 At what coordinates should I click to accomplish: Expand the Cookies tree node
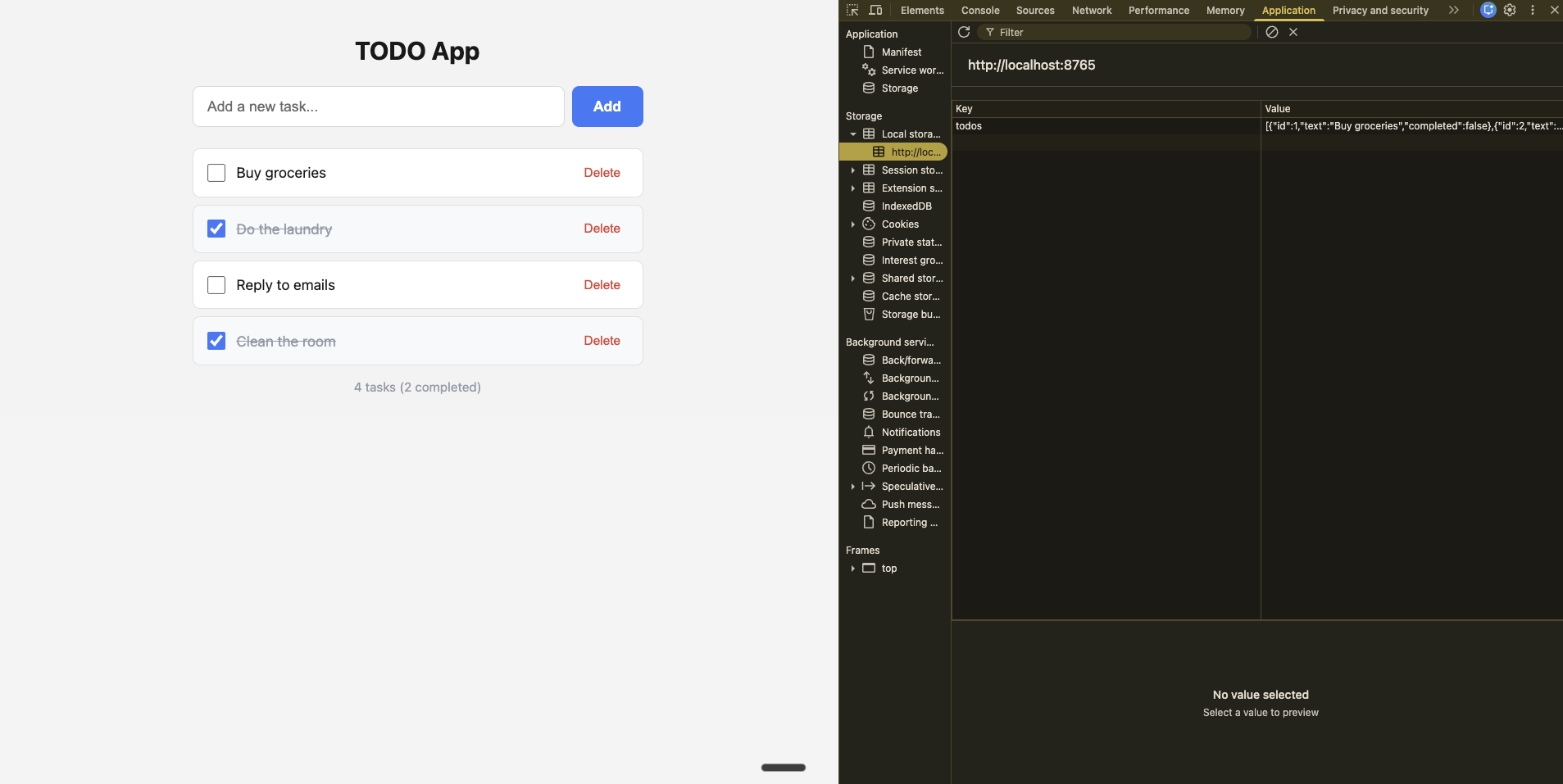pos(853,224)
